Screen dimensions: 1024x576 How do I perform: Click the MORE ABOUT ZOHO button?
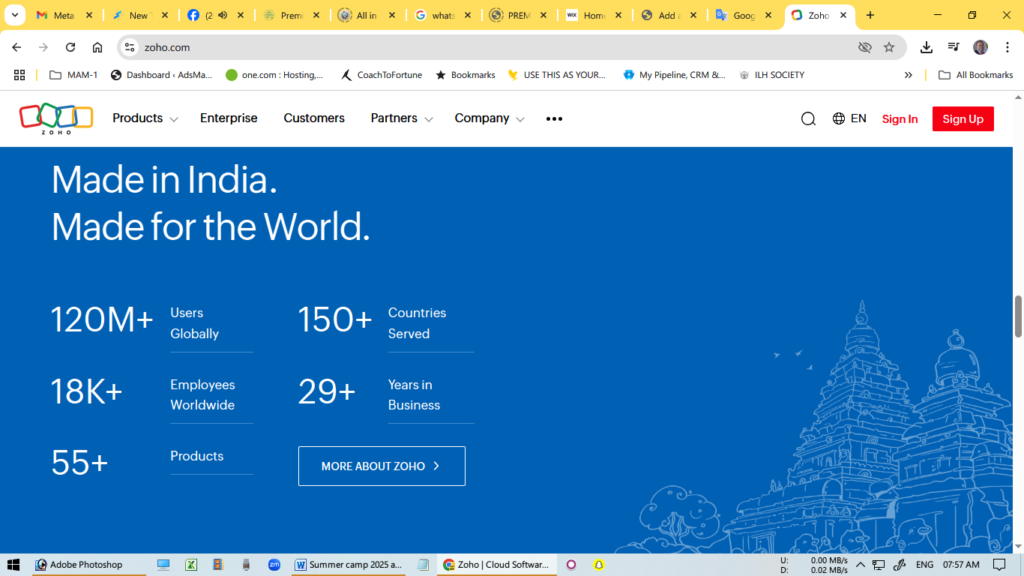coord(382,466)
